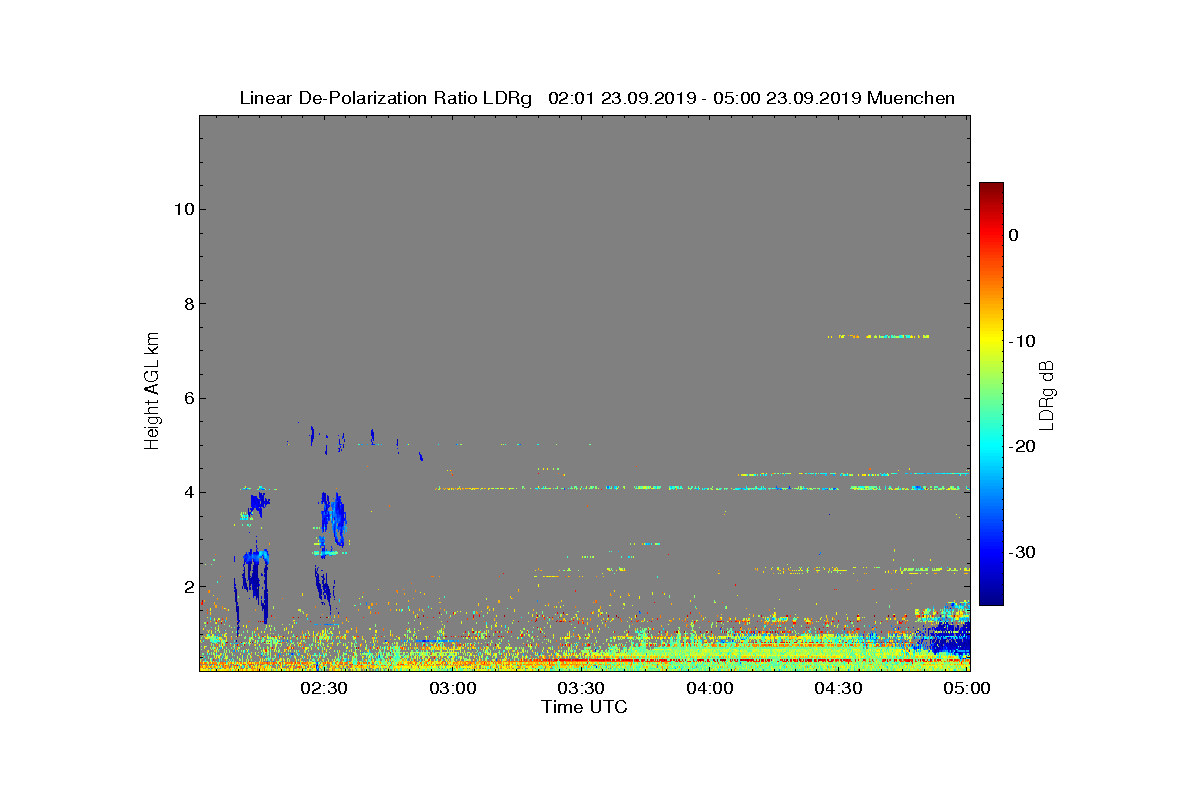Click the 02:30 time tick label
Screen dimensions: 1200x800
[x=323, y=688]
